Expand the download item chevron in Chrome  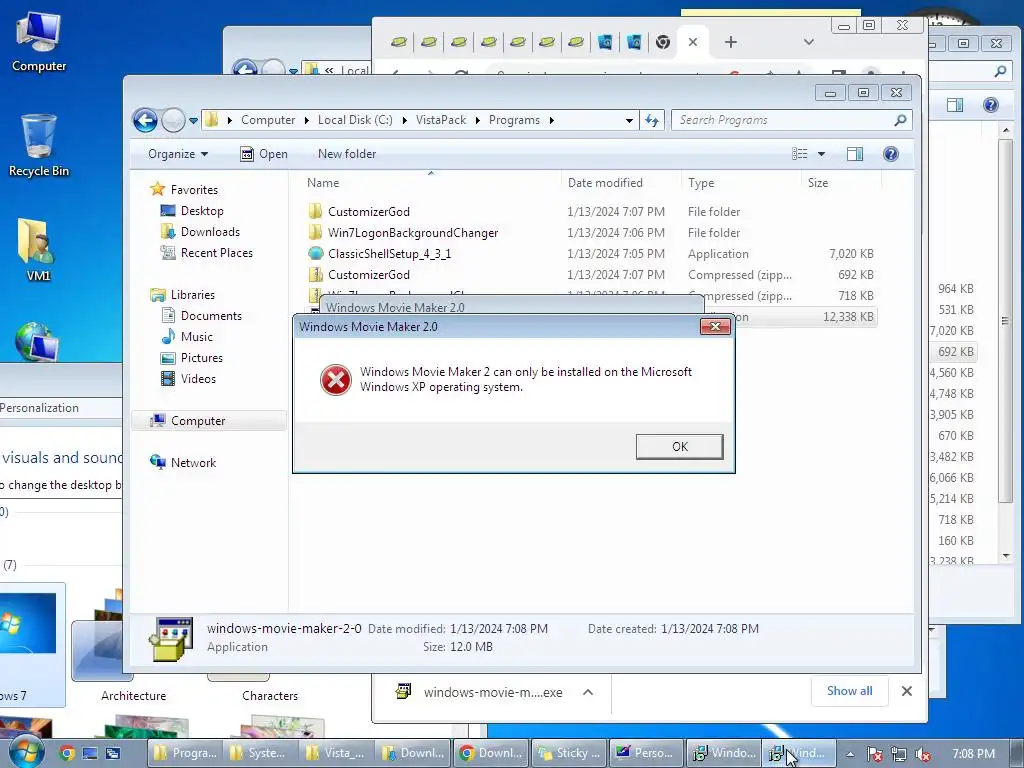(x=588, y=692)
